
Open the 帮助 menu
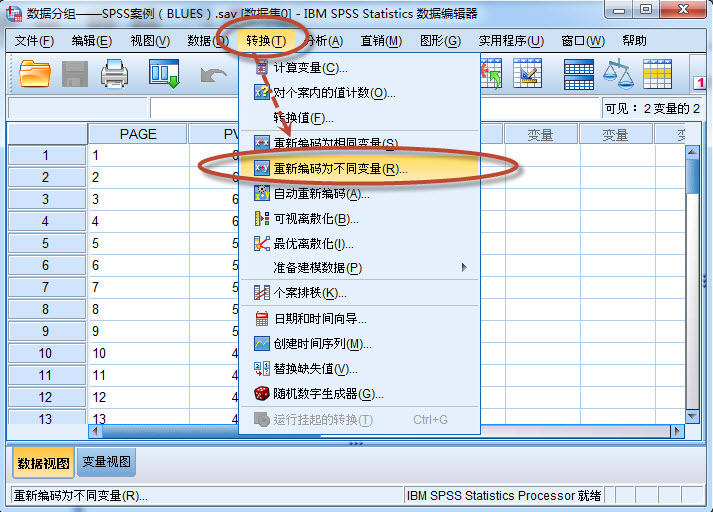click(x=634, y=41)
